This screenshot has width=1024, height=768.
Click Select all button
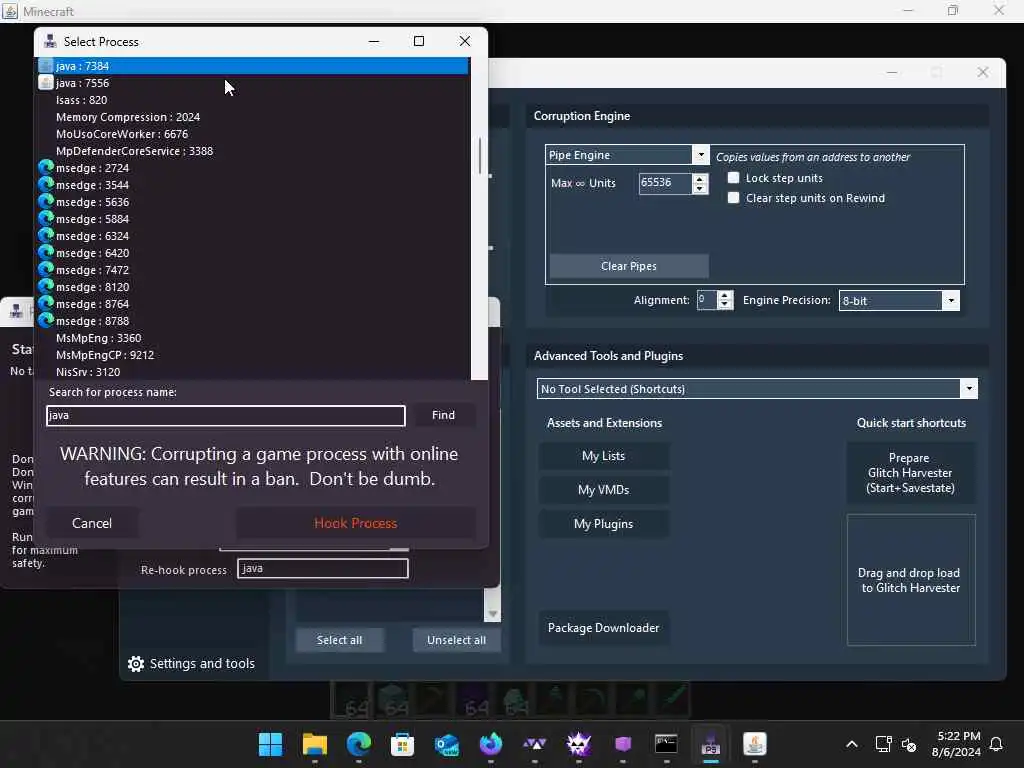pos(340,640)
